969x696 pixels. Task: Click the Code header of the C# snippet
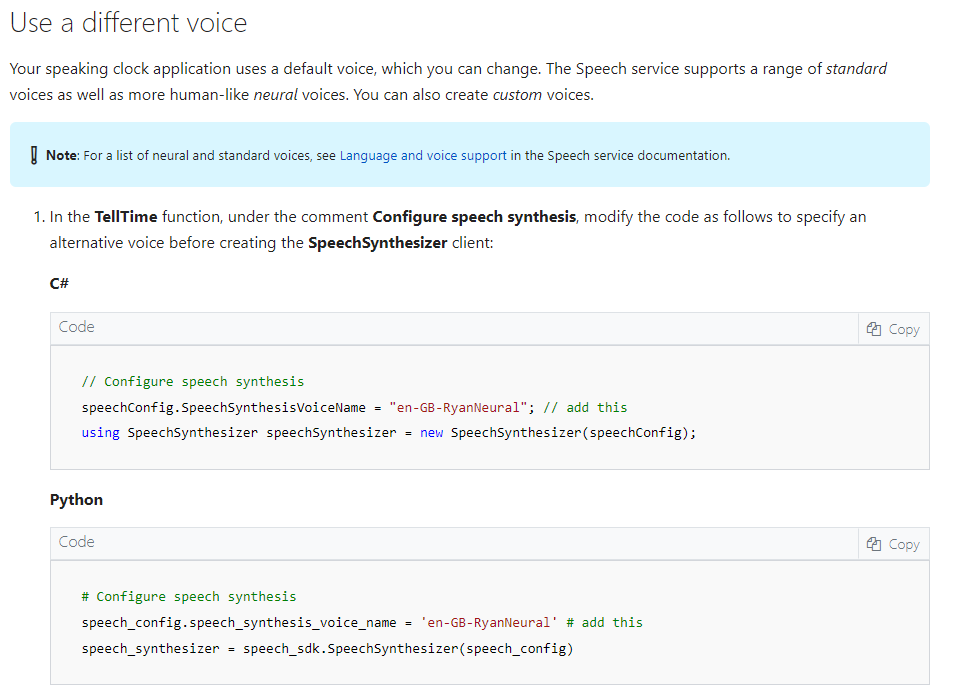coord(76,327)
